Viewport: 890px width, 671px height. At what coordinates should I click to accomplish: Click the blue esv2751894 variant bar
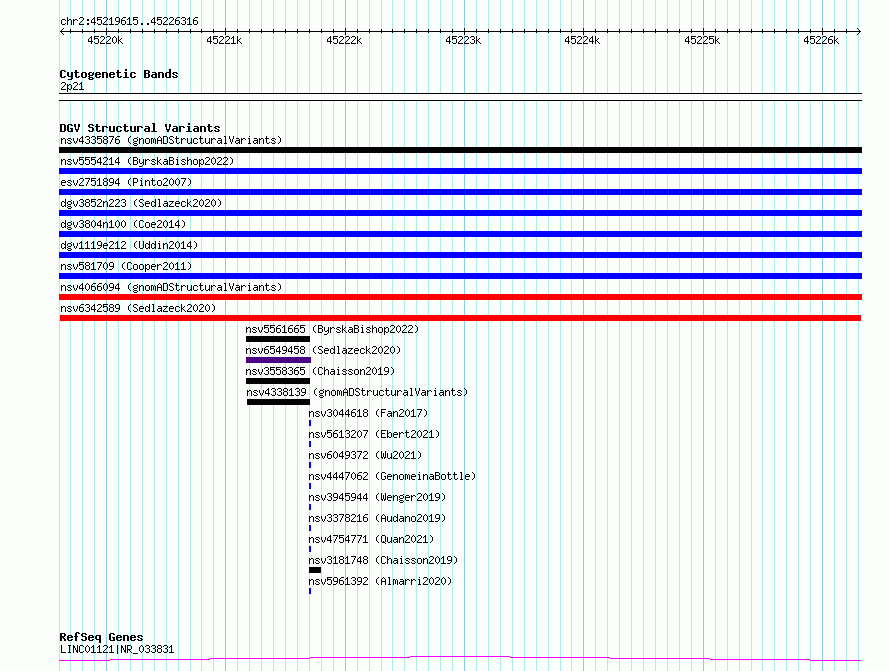[x=460, y=192]
